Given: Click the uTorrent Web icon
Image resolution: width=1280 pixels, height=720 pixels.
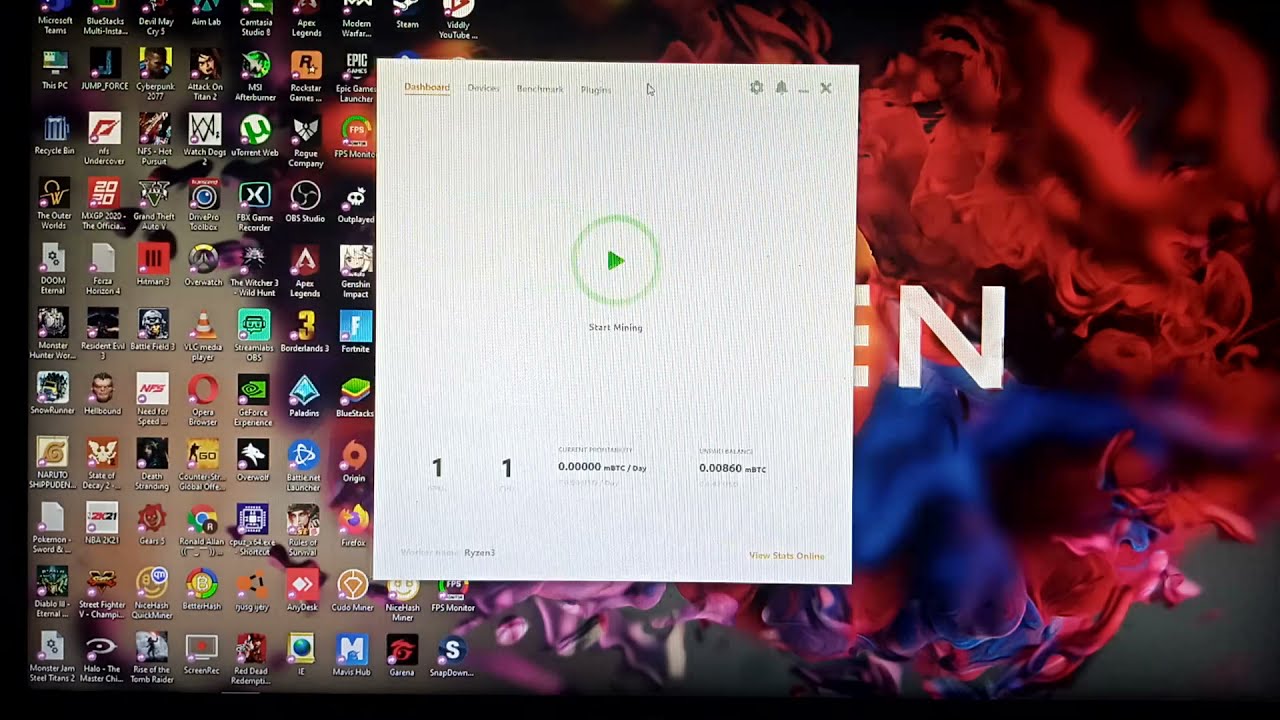Looking at the screenshot, I should click(255, 135).
